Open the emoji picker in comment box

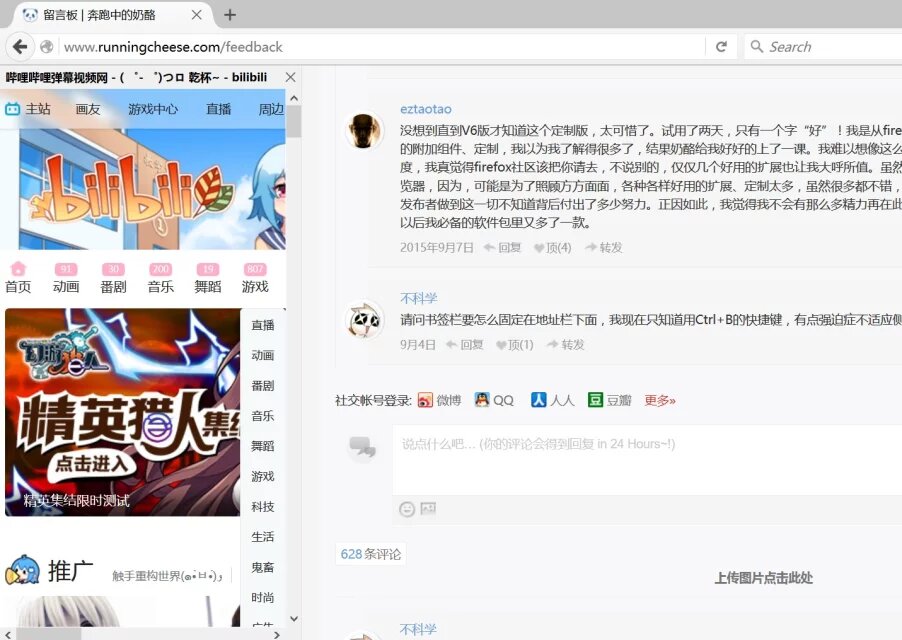(x=407, y=509)
